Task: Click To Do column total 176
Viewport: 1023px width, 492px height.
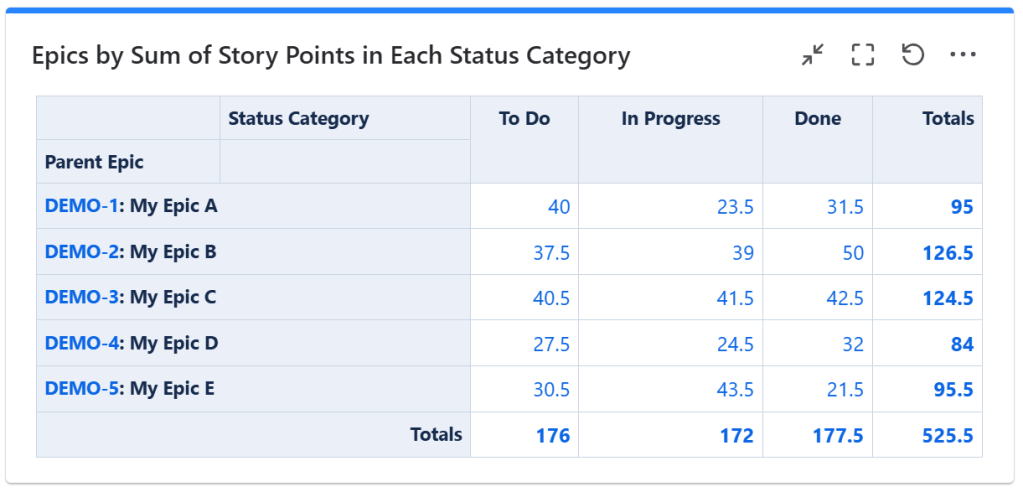Action: (x=552, y=435)
